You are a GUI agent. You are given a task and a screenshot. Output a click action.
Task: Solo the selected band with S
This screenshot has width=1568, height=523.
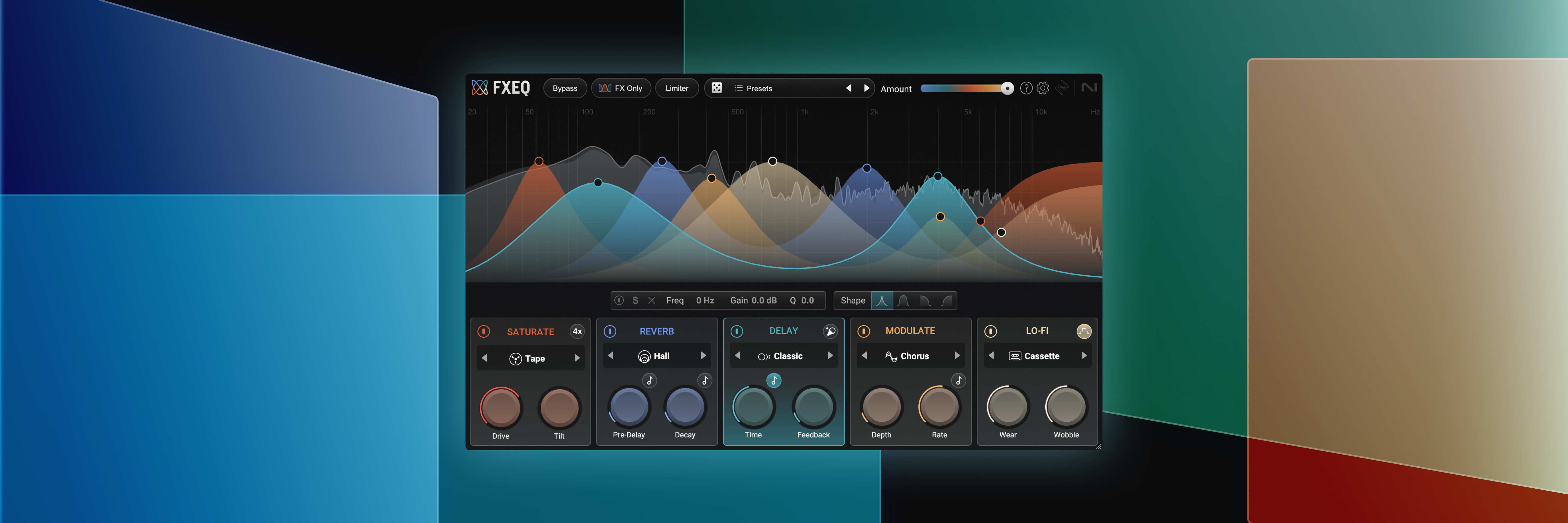point(635,300)
